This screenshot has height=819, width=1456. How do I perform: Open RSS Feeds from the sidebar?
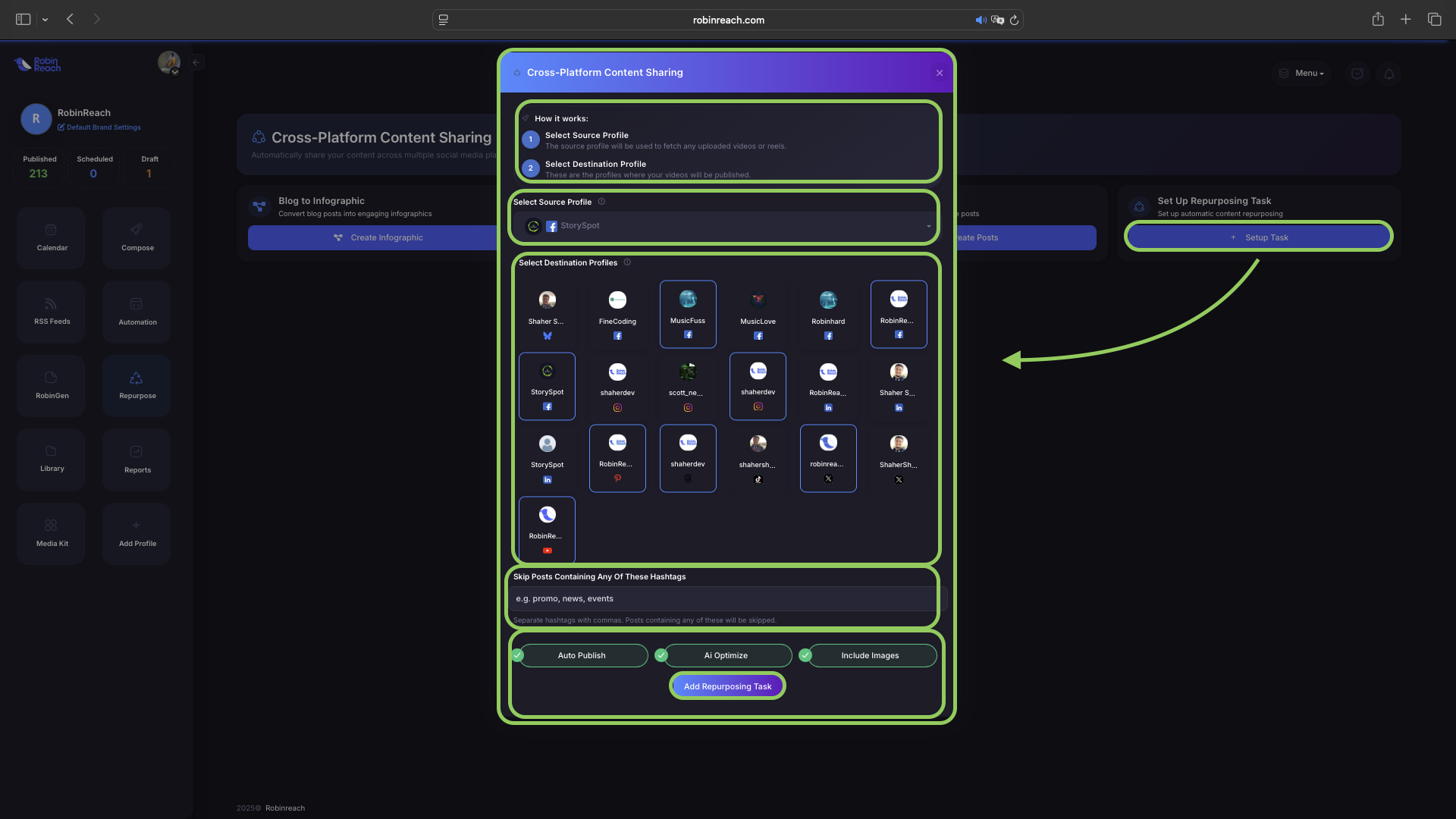(x=52, y=311)
